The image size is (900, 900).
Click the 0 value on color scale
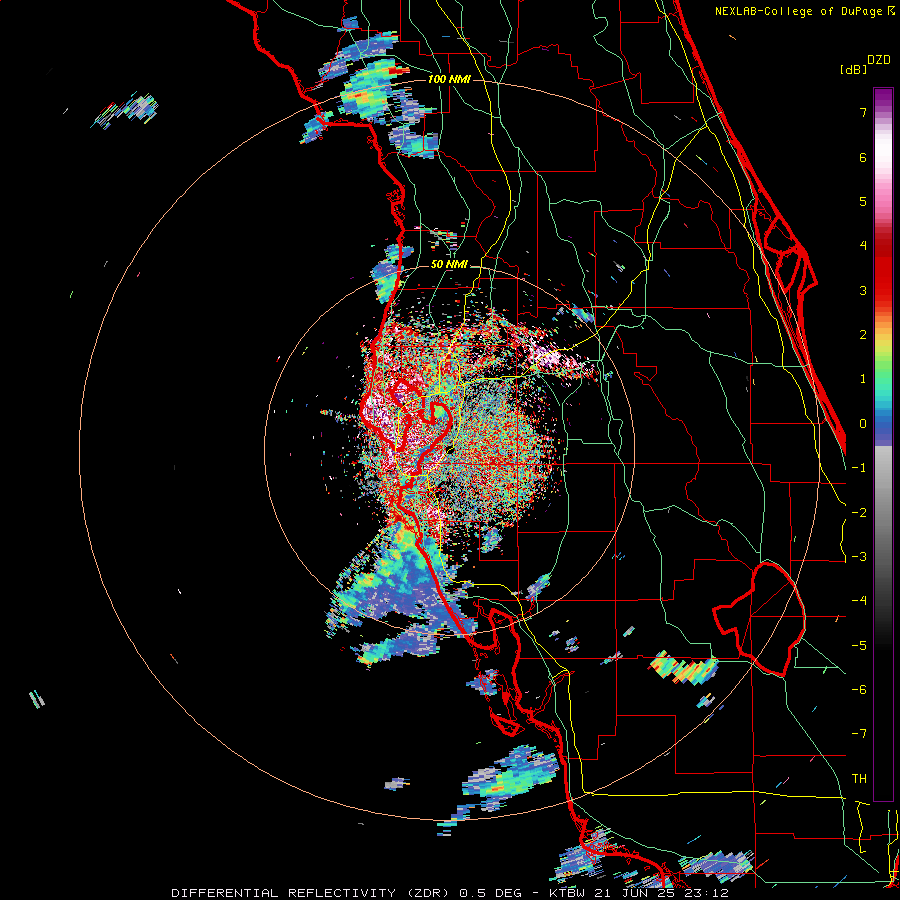863,424
